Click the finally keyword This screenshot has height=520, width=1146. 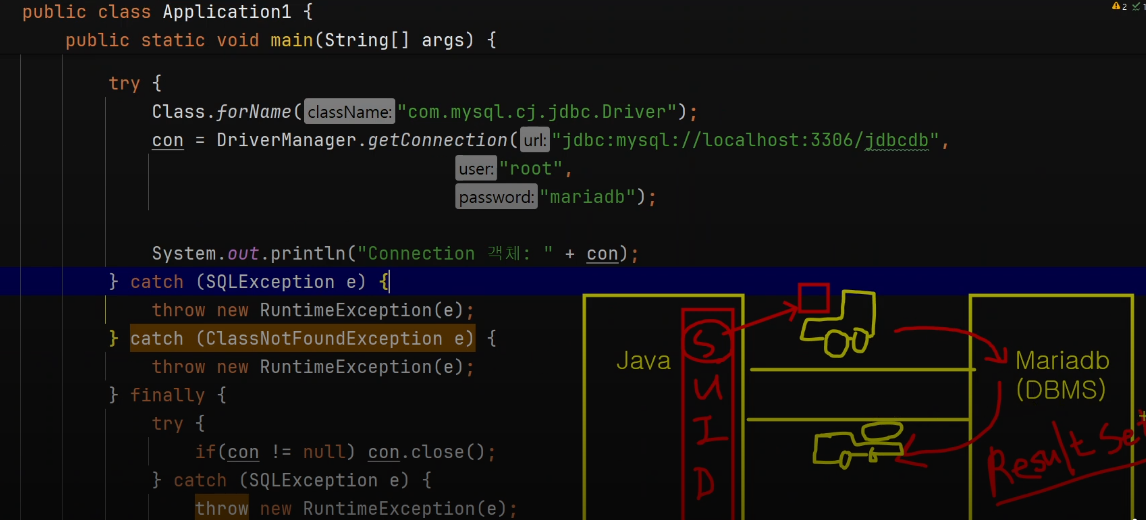point(168,396)
